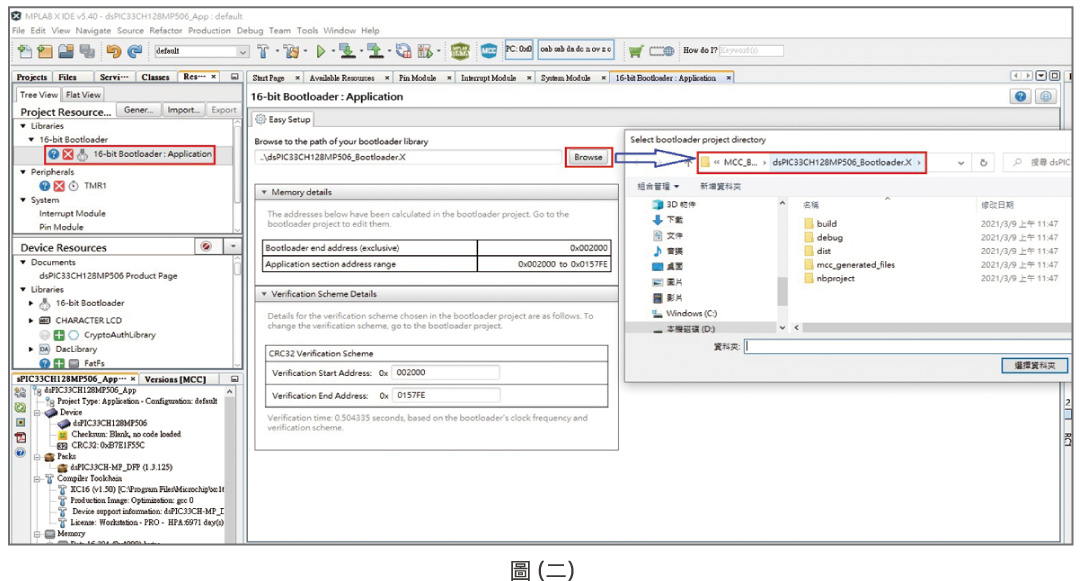Click the Browse button
The height and width of the screenshot is (581, 1082).
[588, 157]
